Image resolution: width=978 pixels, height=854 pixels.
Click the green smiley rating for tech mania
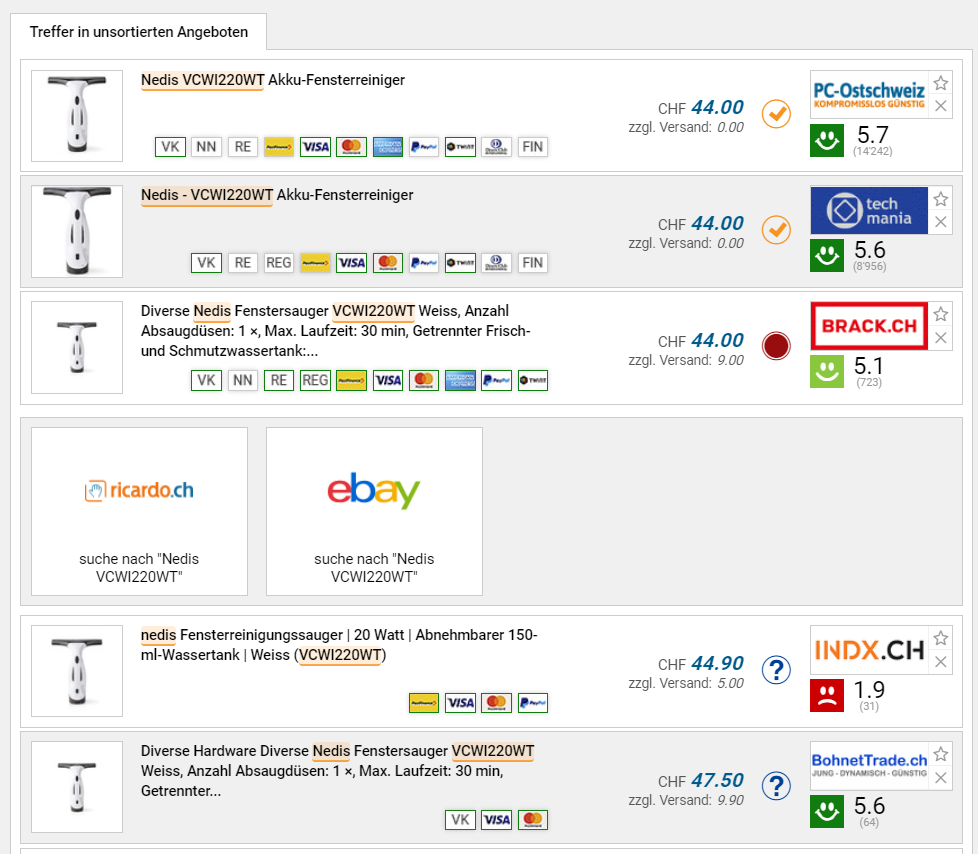point(827,254)
